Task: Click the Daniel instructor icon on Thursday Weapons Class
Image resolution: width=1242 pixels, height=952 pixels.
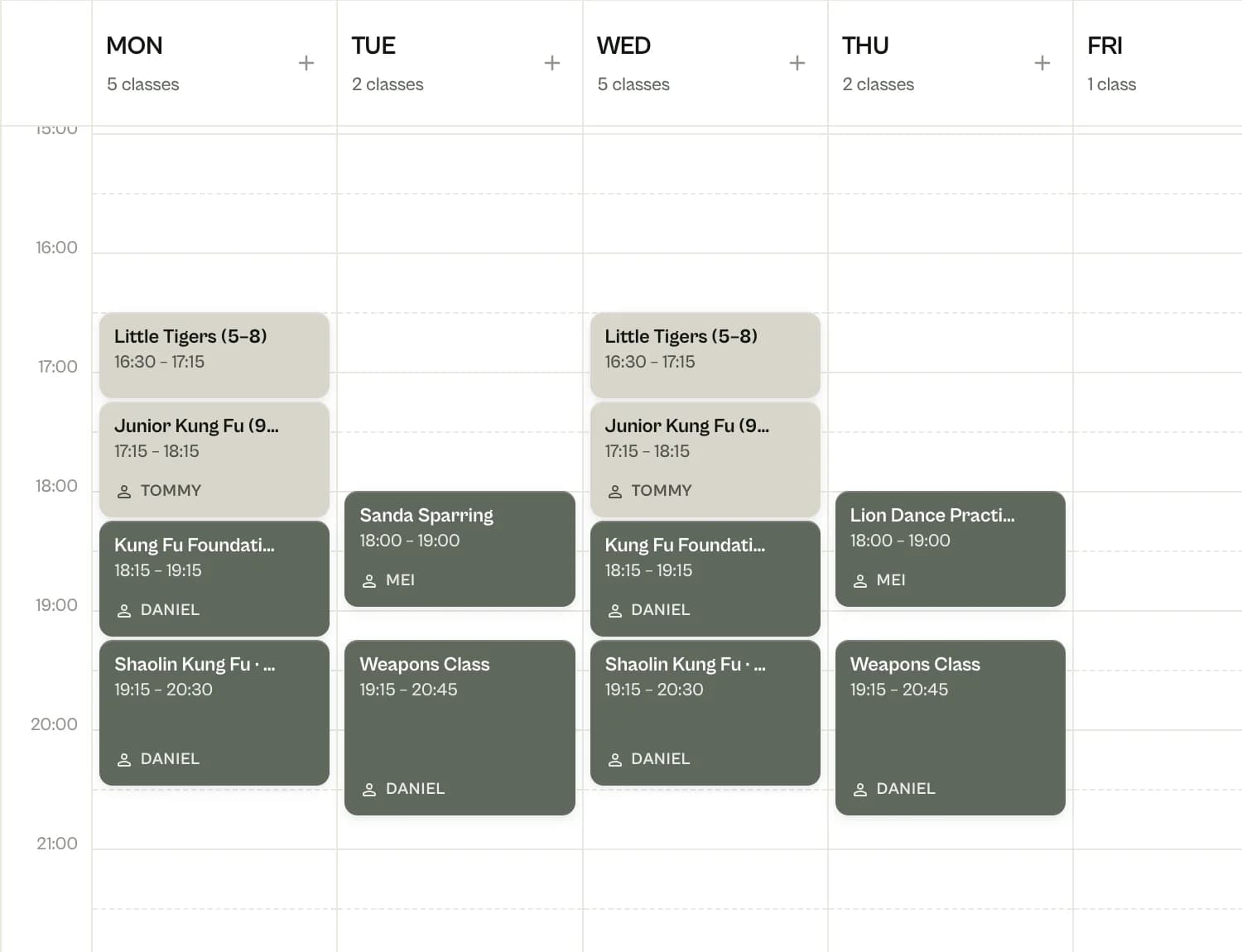Action: point(860,790)
